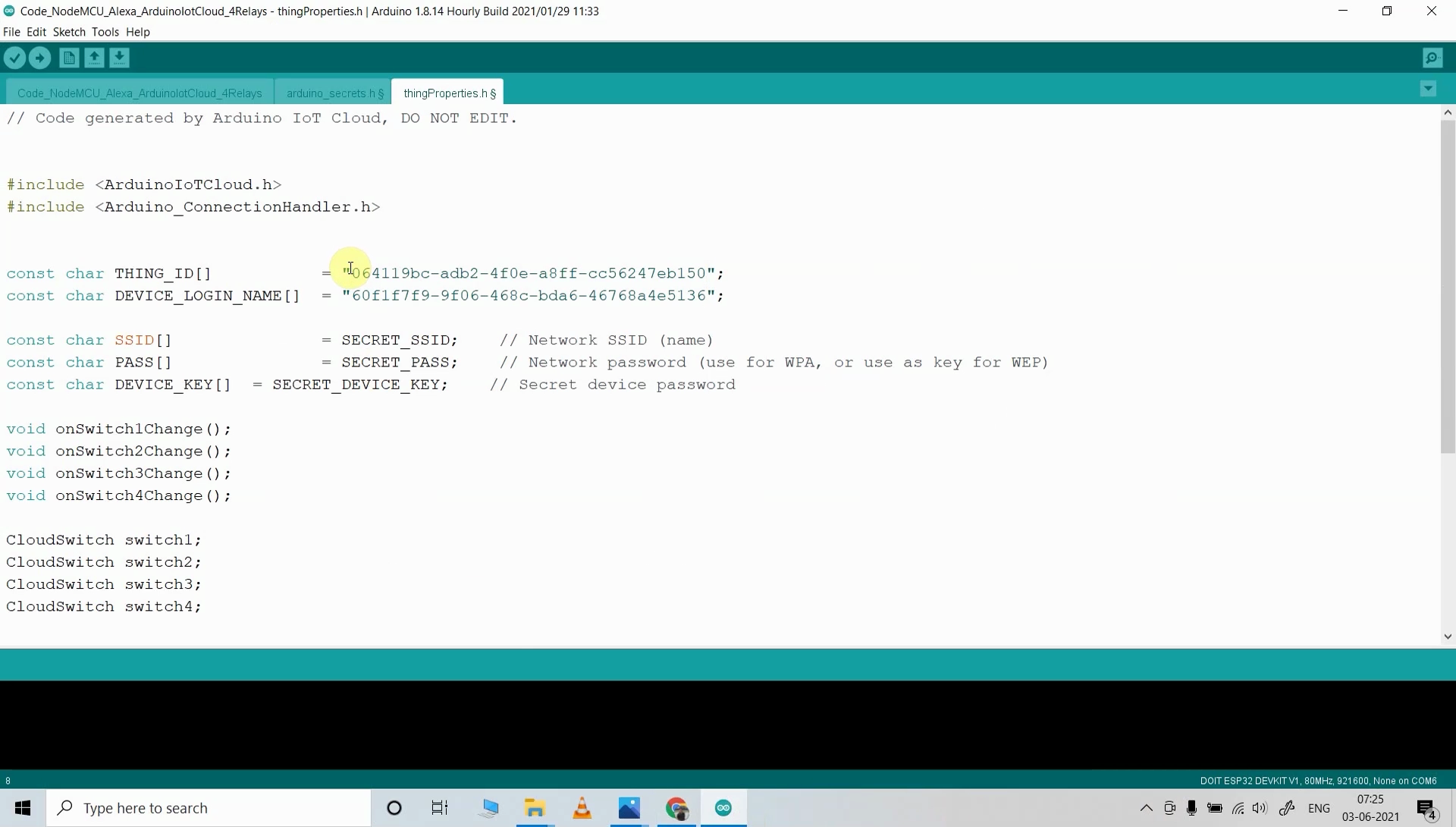Viewport: 1456px width, 827px height.
Task: Click the ArduinoIoTCloud.h include line
Action: point(144,184)
